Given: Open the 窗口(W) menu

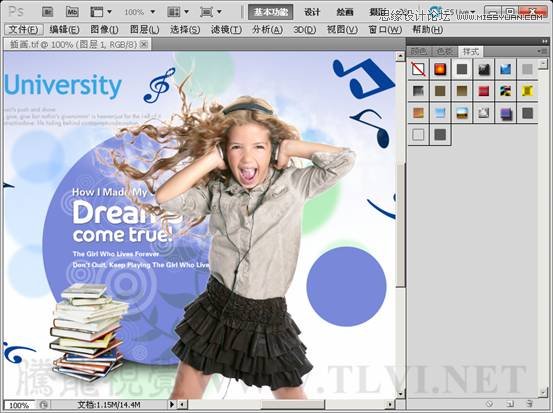Looking at the screenshot, I should [x=385, y=30].
